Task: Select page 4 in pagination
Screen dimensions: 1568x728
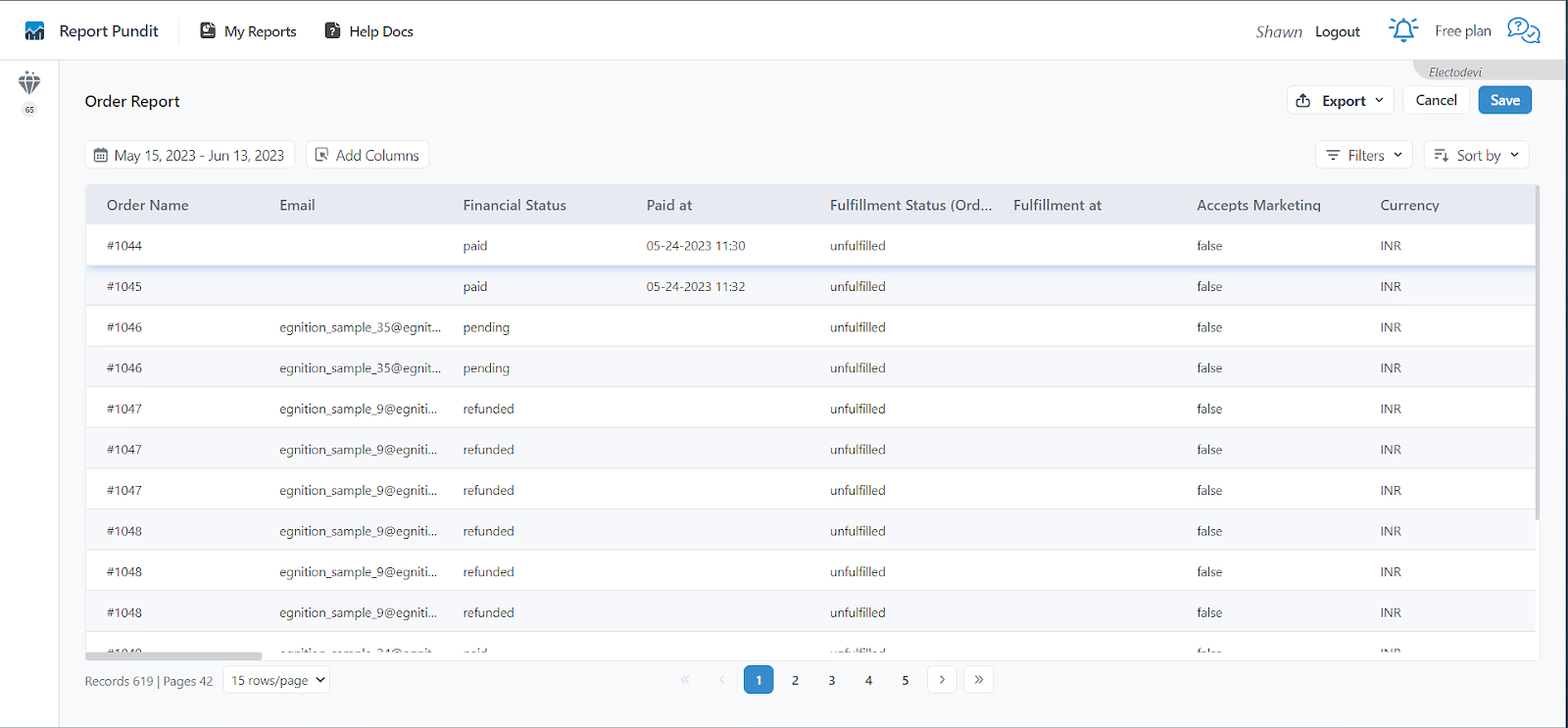Action: pyautogui.click(x=868, y=680)
